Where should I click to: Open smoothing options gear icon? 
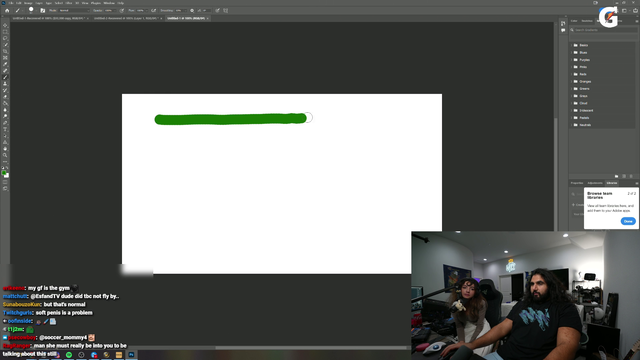pos(192,11)
